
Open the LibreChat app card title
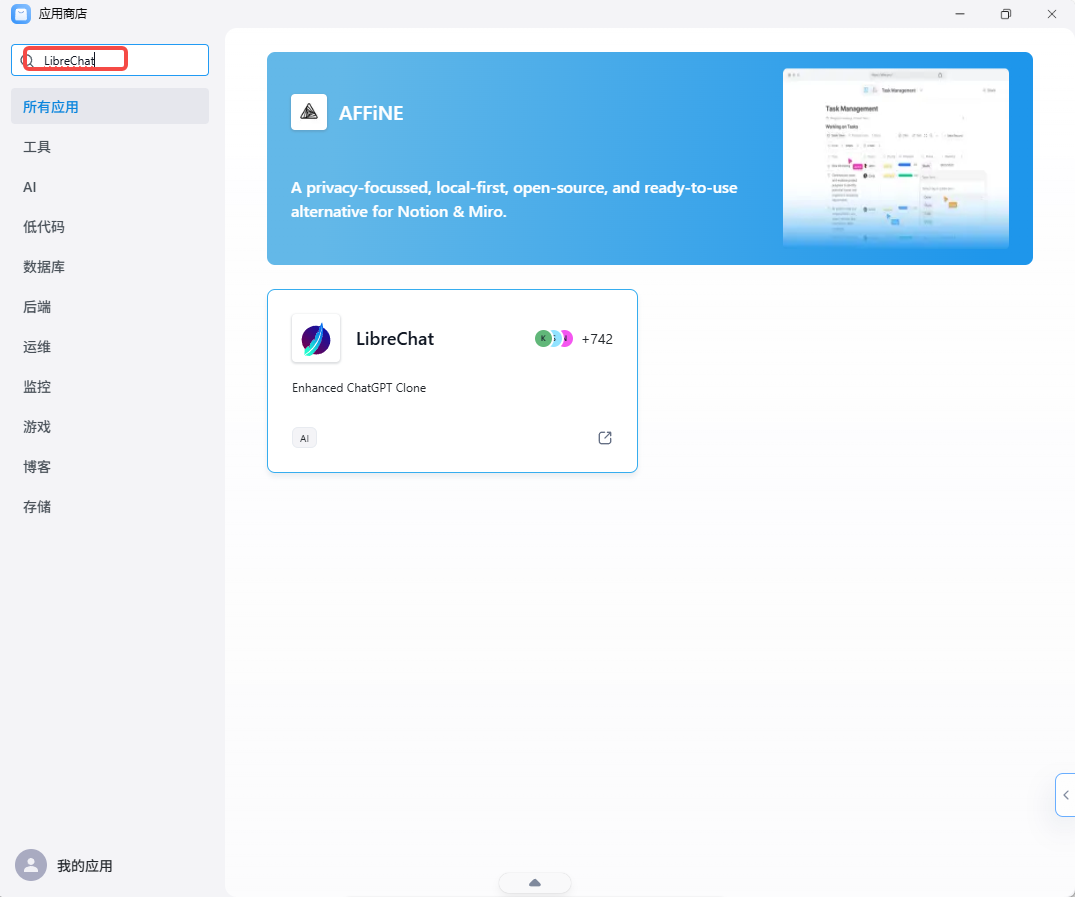pyautogui.click(x=395, y=339)
